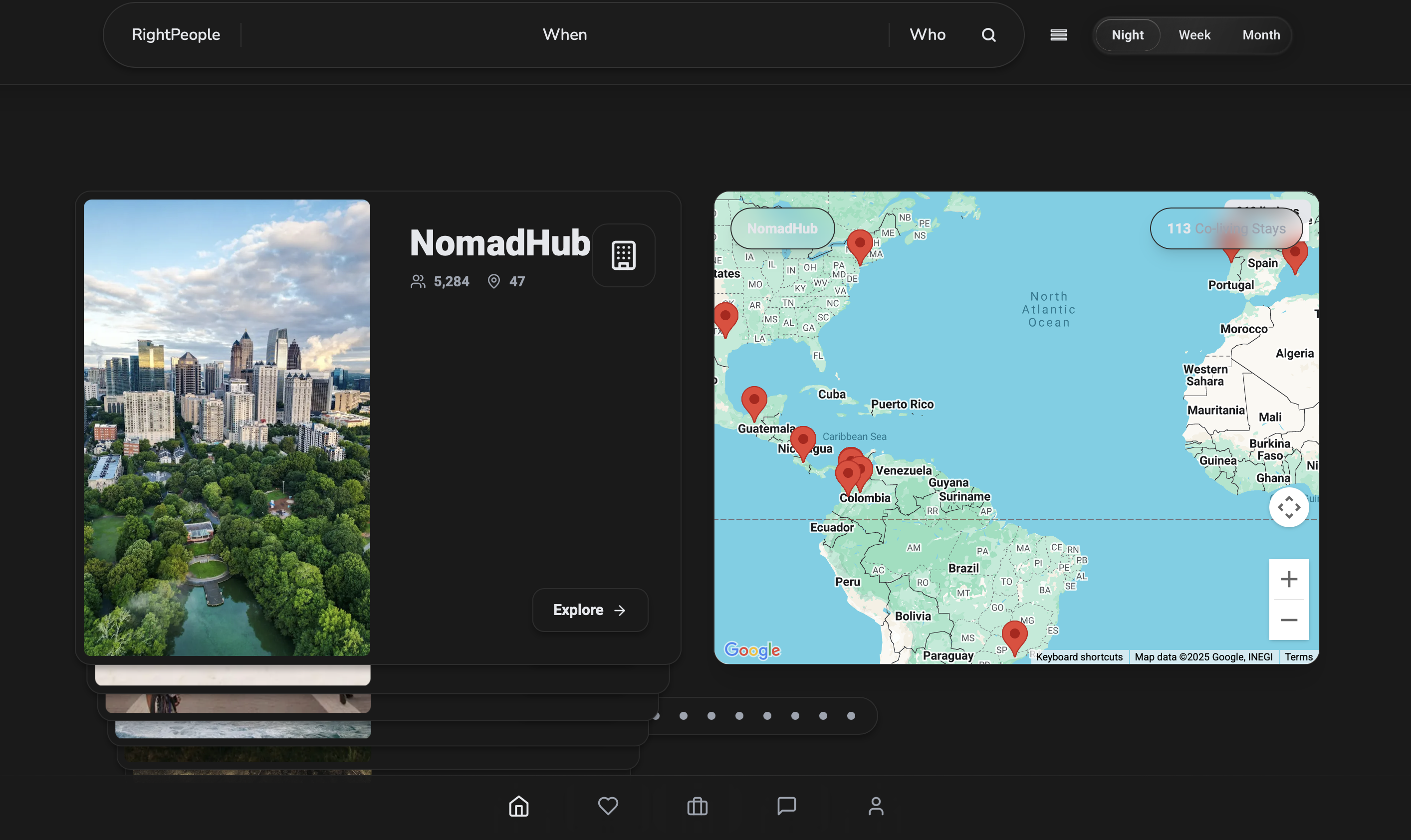This screenshot has height=840, width=1411.
Task: Click the 113 Co-living Stays pill
Action: click(x=1226, y=228)
